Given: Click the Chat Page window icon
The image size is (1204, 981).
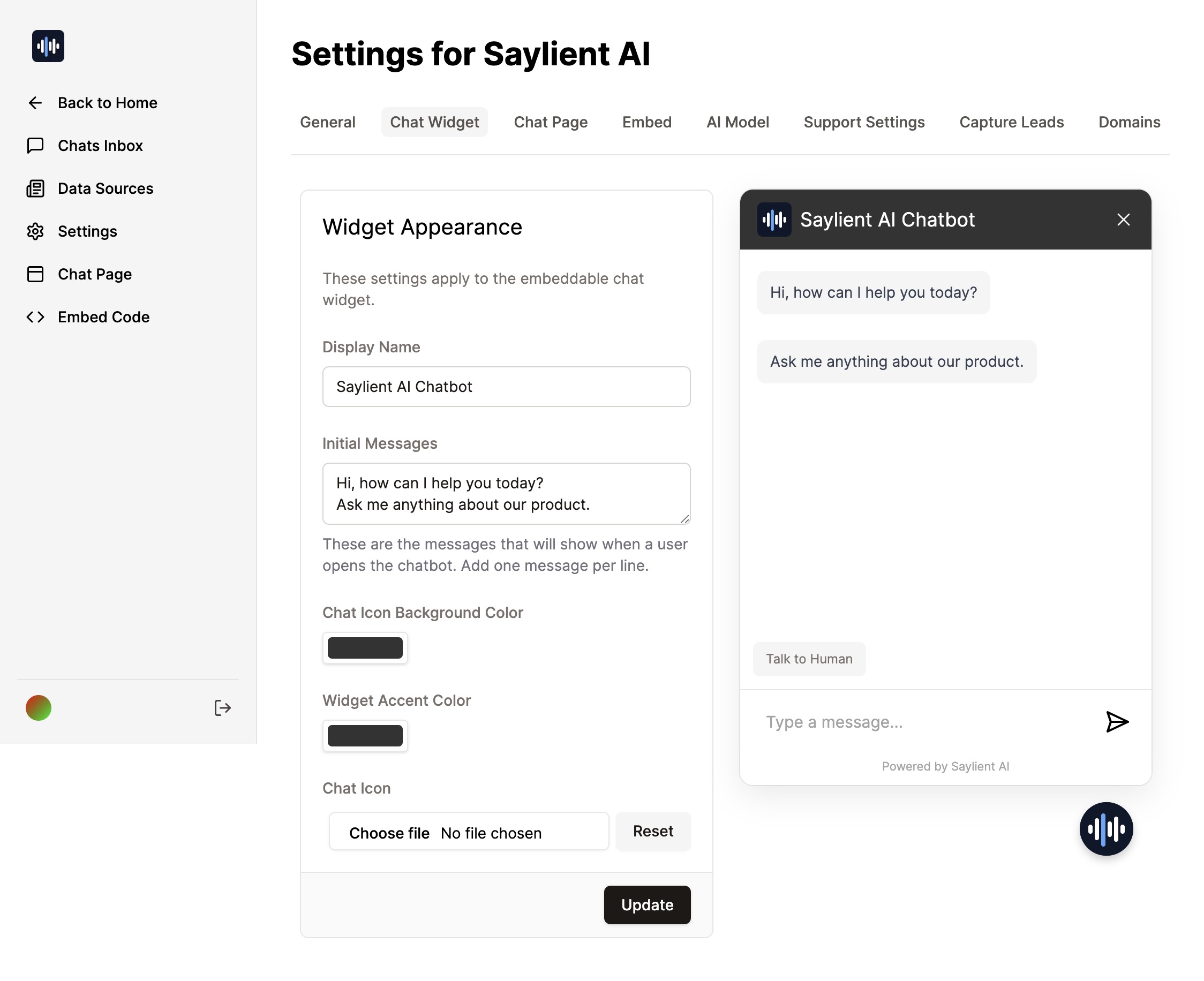Looking at the screenshot, I should (35, 274).
